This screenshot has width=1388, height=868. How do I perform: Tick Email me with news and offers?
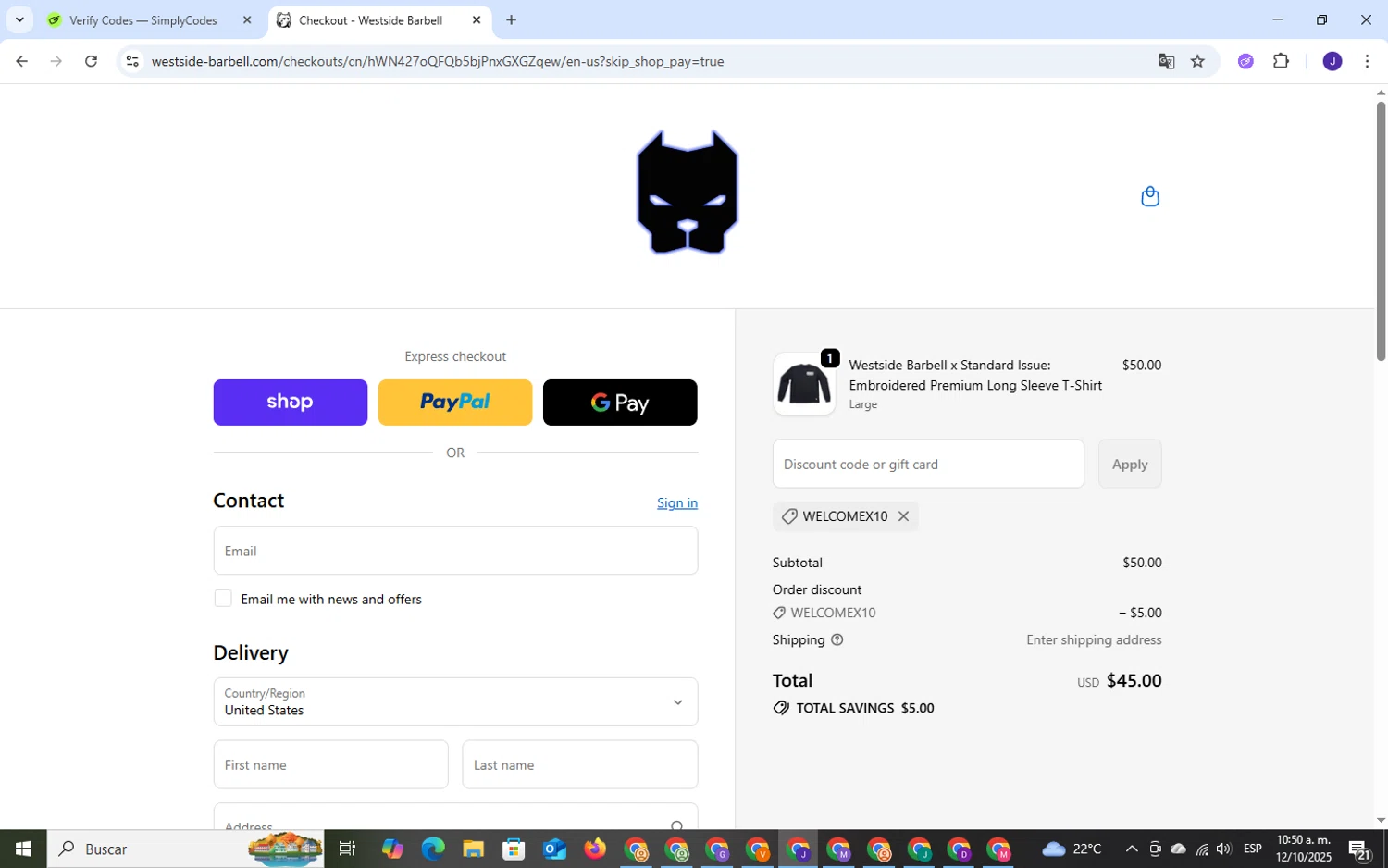pyautogui.click(x=223, y=599)
